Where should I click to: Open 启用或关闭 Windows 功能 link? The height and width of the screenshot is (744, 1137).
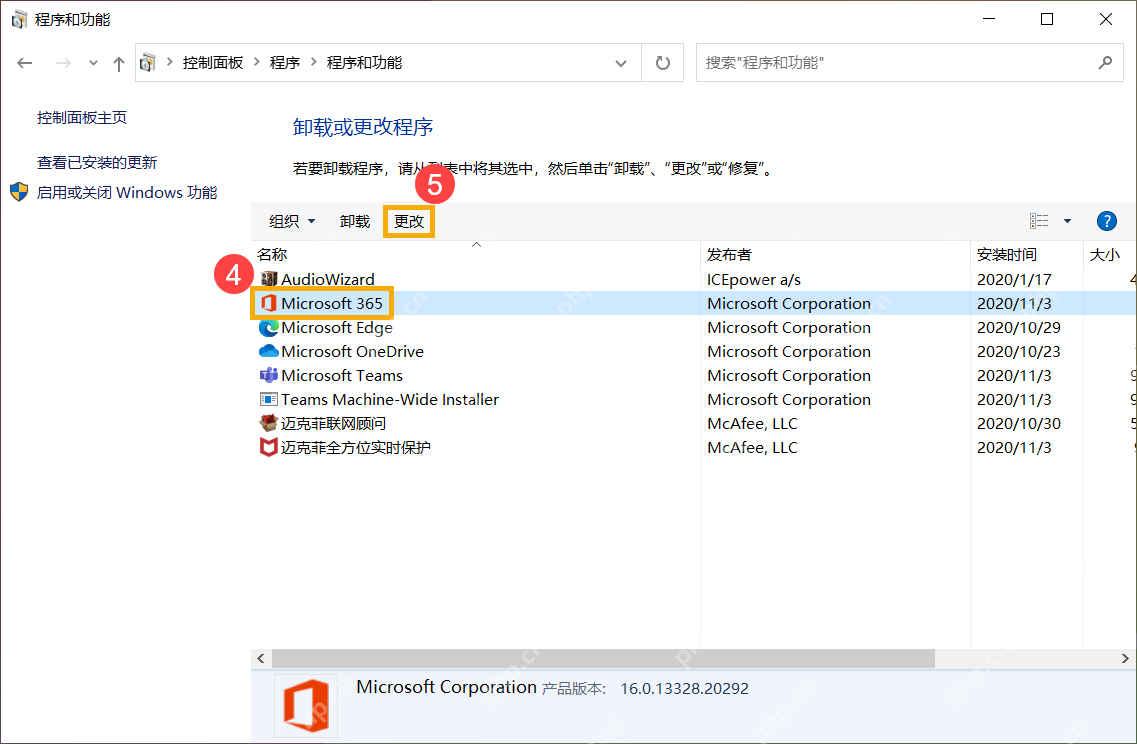tap(127, 192)
